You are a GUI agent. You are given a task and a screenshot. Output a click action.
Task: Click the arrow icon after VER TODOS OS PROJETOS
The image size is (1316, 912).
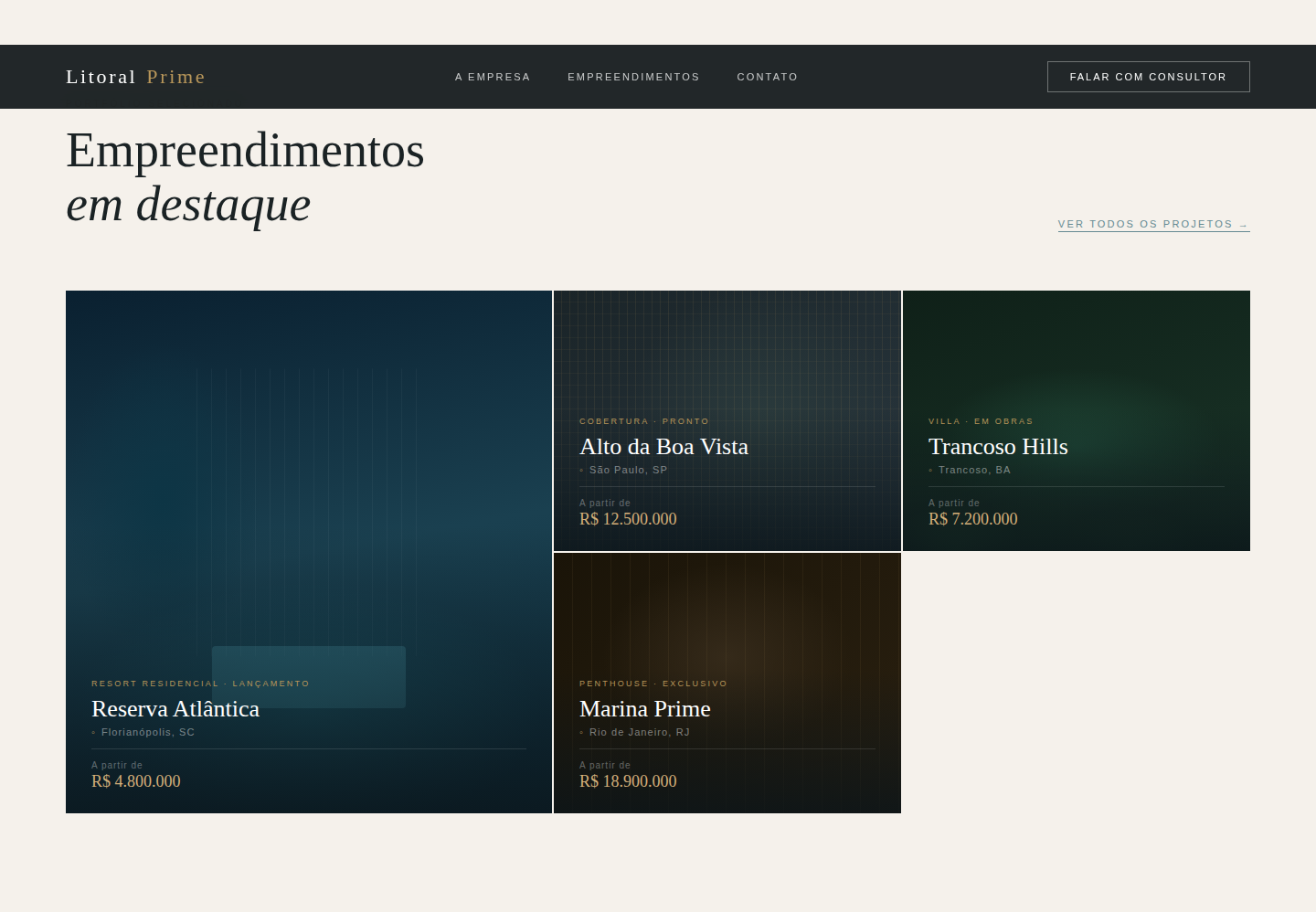tap(1243, 224)
